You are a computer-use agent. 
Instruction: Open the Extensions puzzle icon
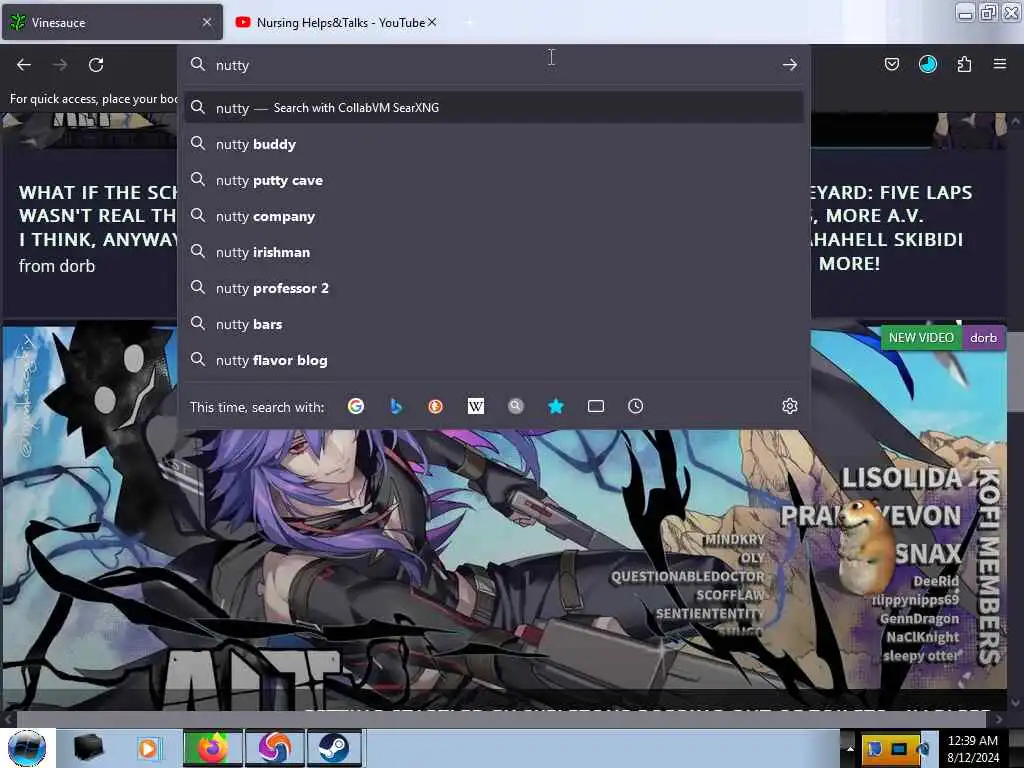point(964,64)
